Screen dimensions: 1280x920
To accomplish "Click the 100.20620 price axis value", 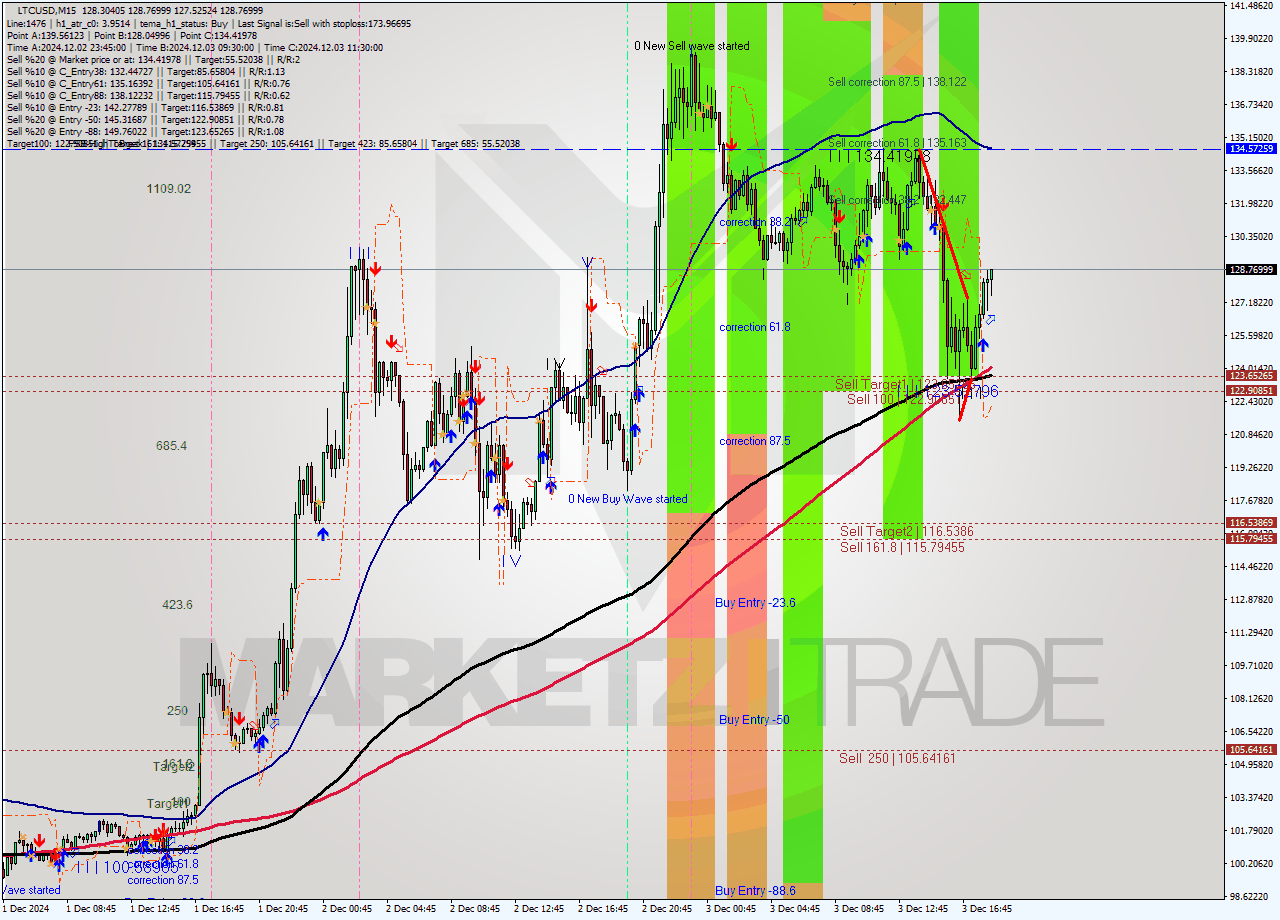I will [x=1251, y=863].
